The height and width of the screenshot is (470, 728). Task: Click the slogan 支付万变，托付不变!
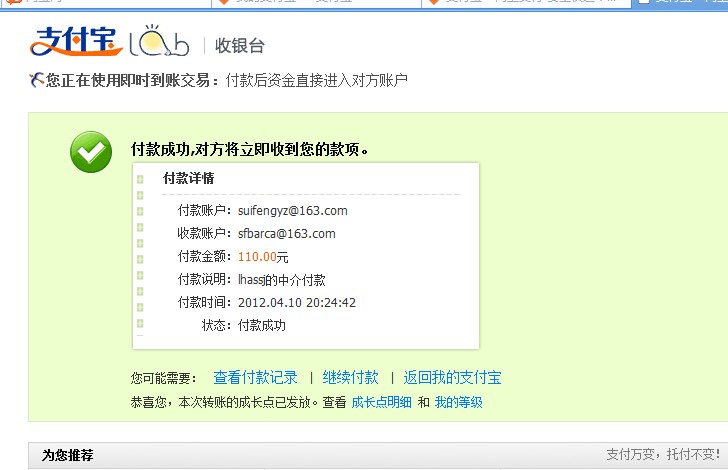(x=663, y=454)
